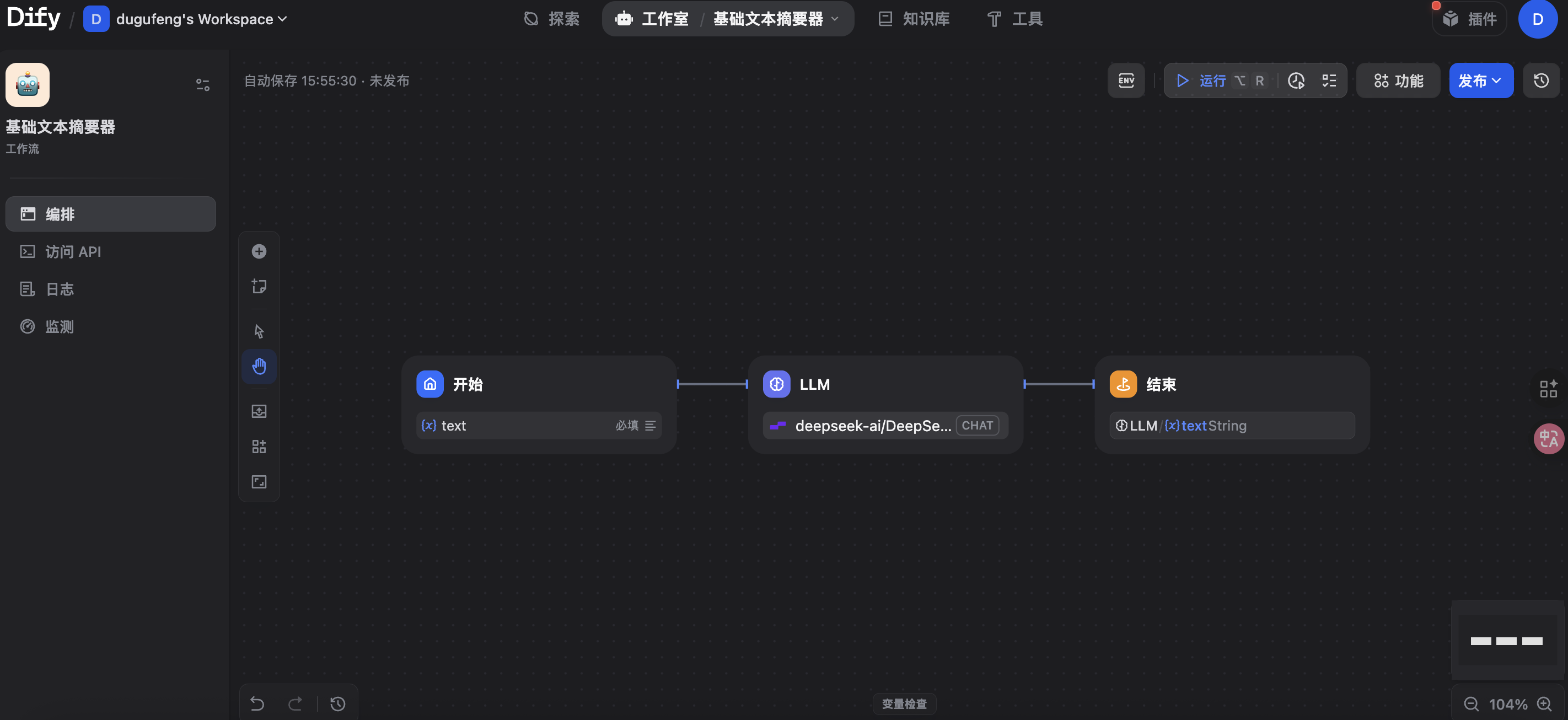Open the 日志 section in sidebar
The image size is (1568, 720).
60,288
